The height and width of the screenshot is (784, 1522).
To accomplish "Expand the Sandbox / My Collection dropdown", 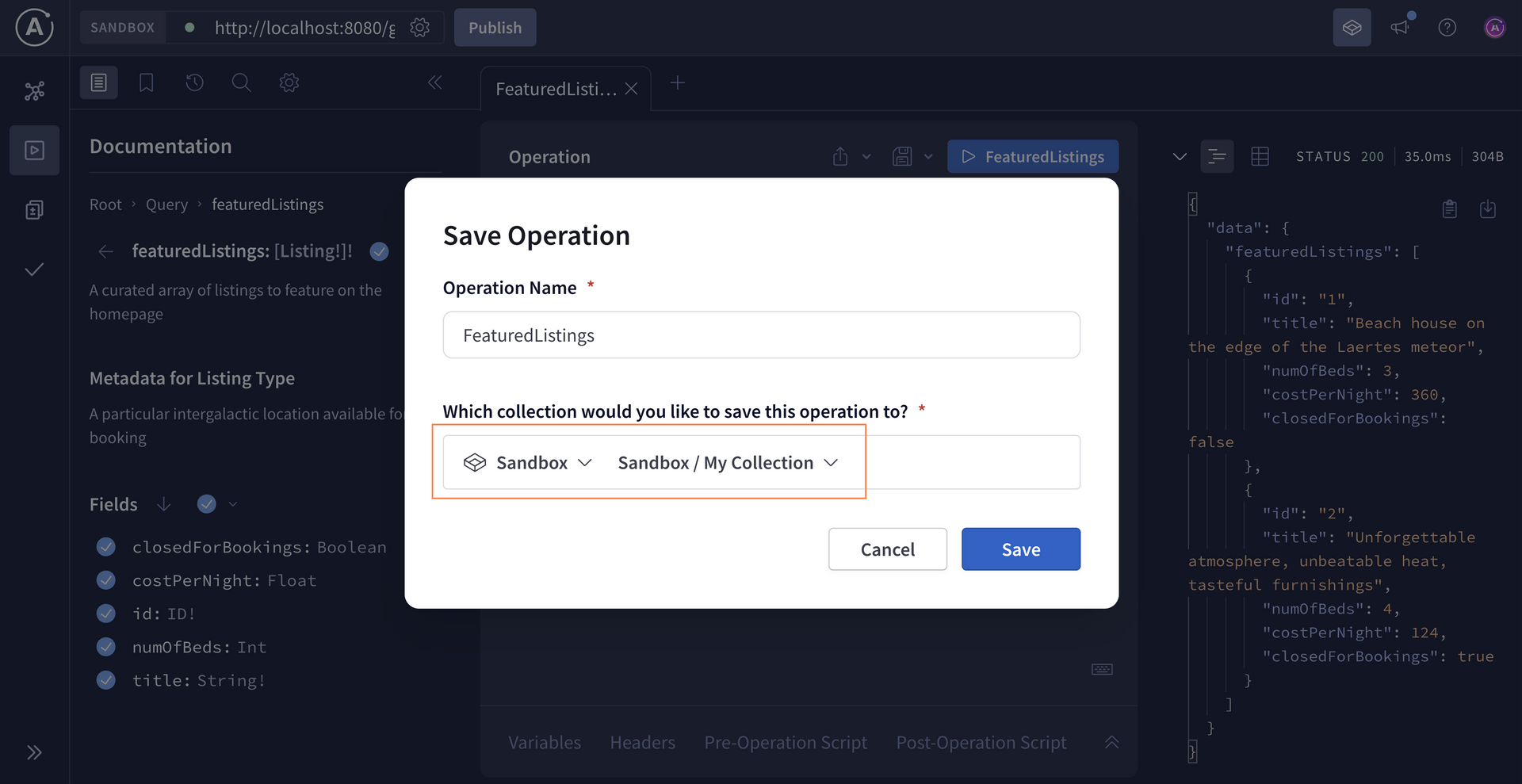I will (x=727, y=462).
